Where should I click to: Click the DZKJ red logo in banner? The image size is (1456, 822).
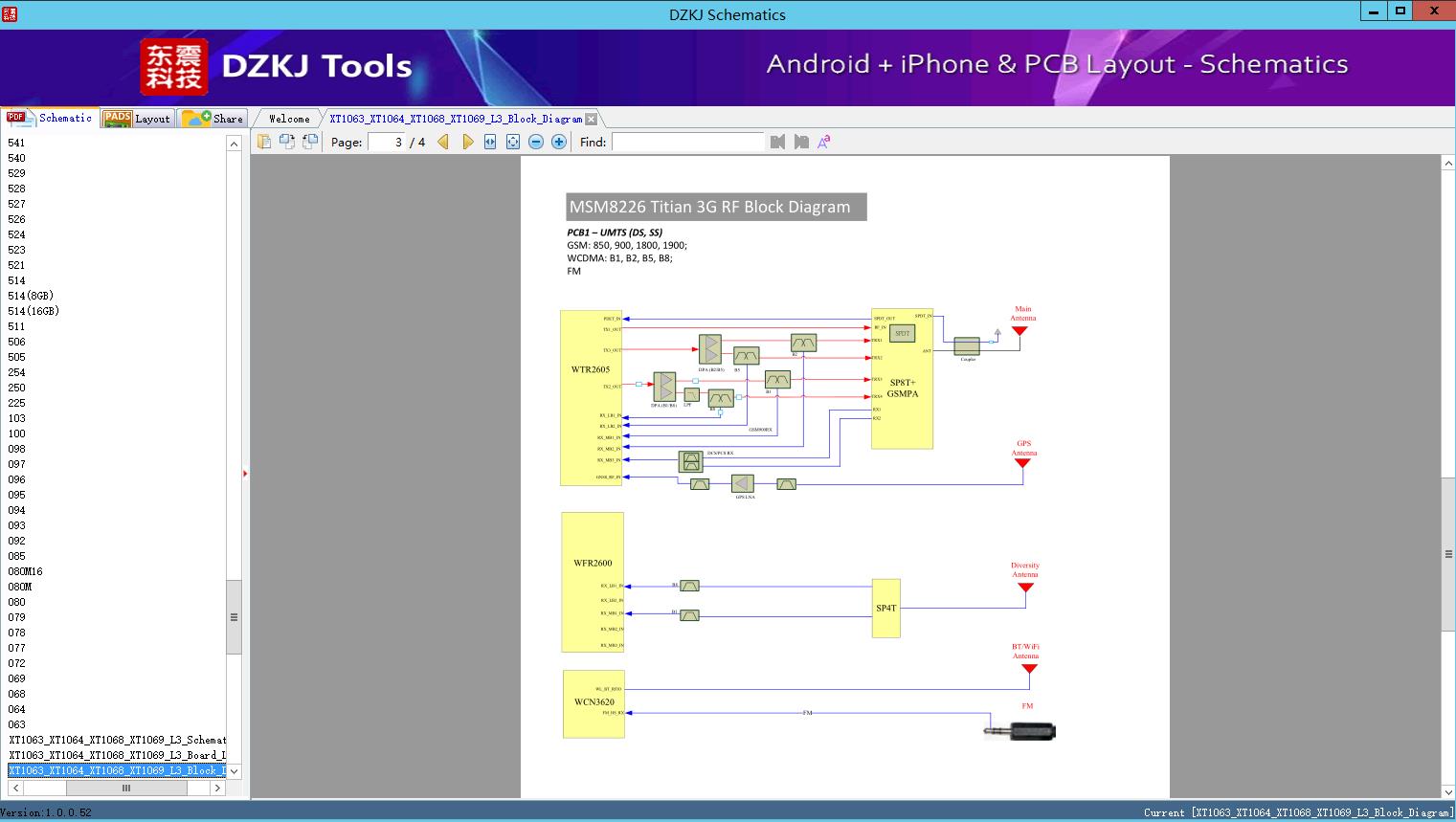tap(174, 67)
